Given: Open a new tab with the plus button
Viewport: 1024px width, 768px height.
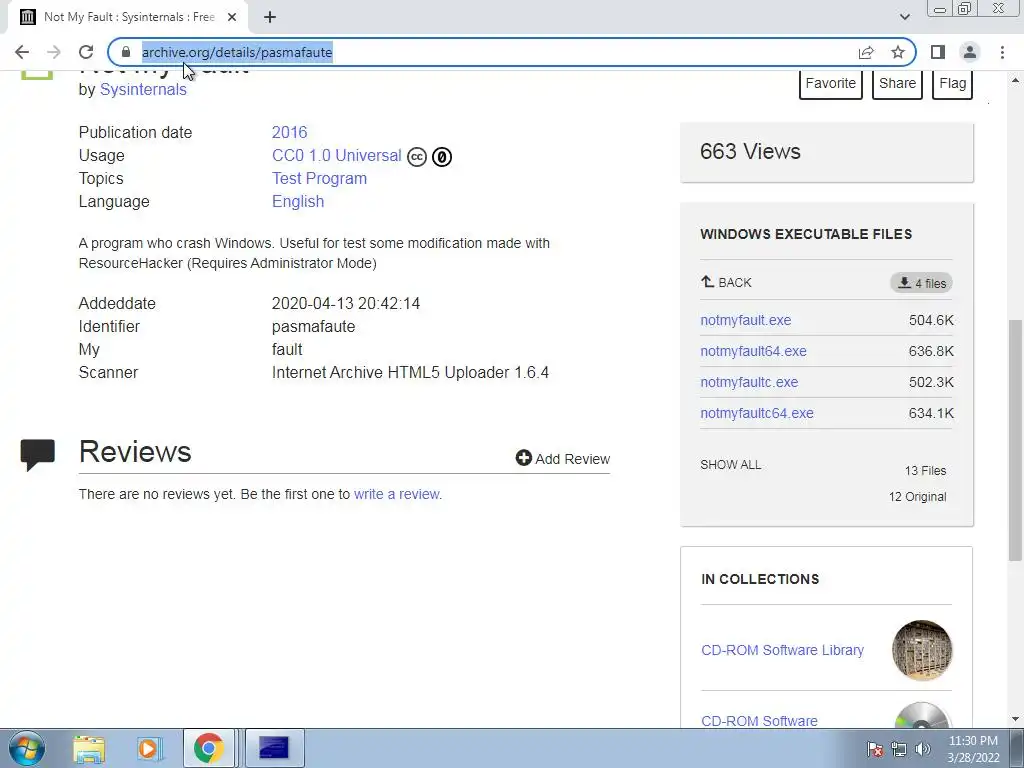Looking at the screenshot, I should click(270, 17).
